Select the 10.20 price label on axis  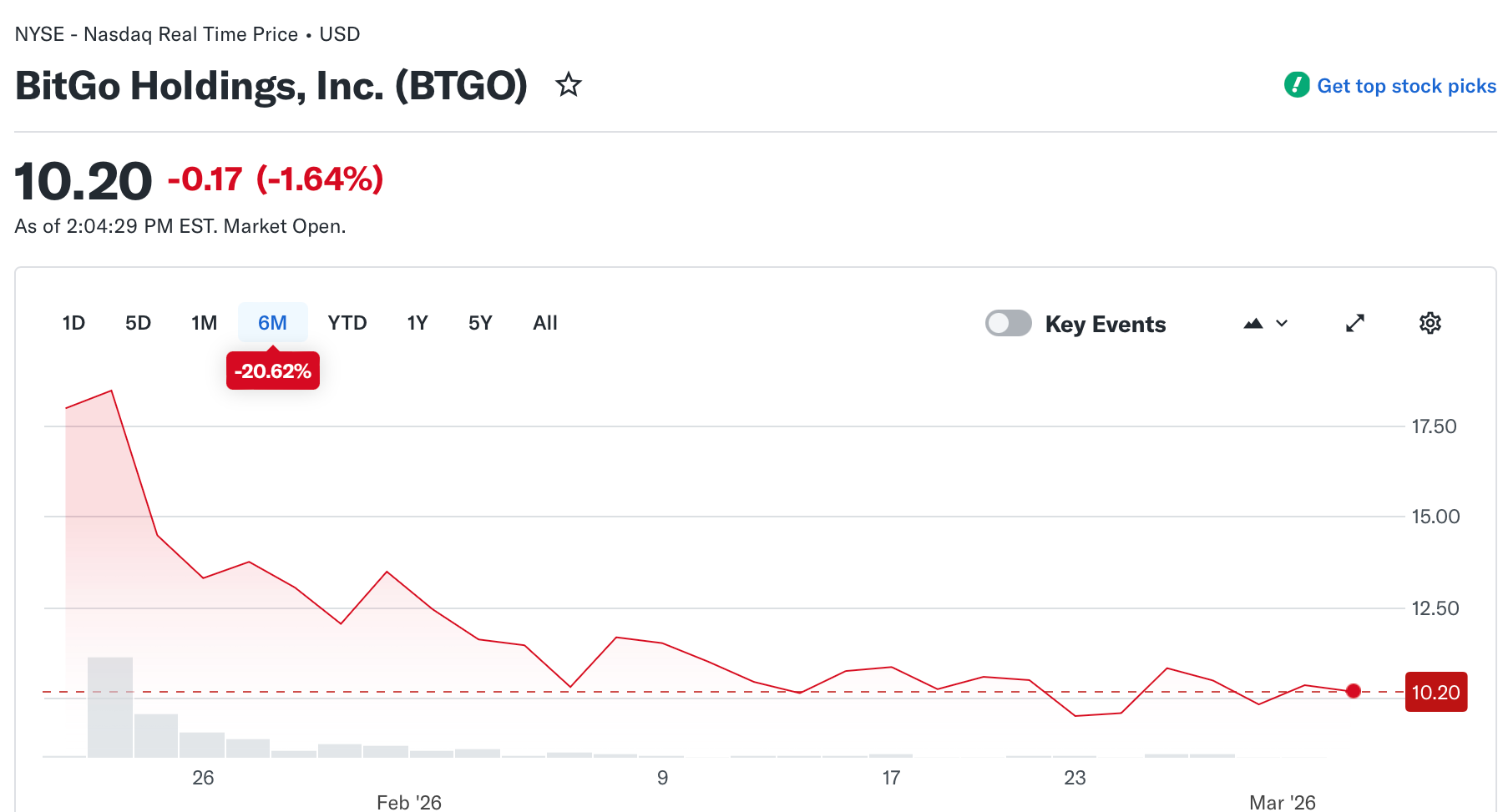(x=1435, y=691)
